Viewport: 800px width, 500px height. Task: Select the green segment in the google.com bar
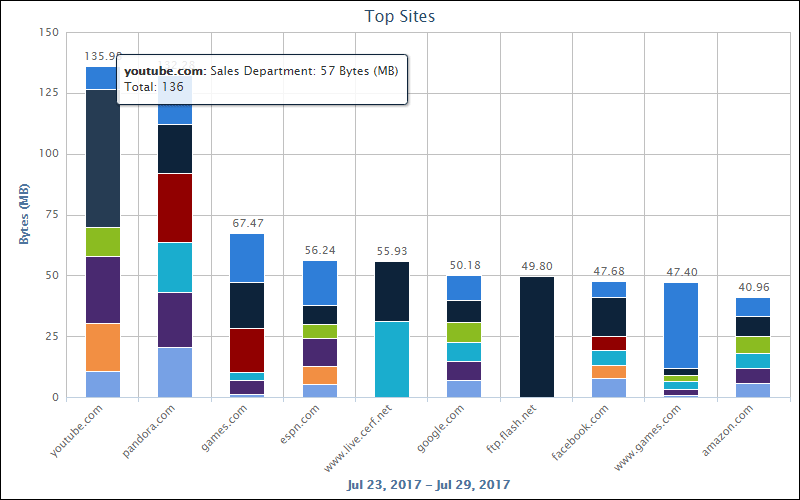coord(464,332)
